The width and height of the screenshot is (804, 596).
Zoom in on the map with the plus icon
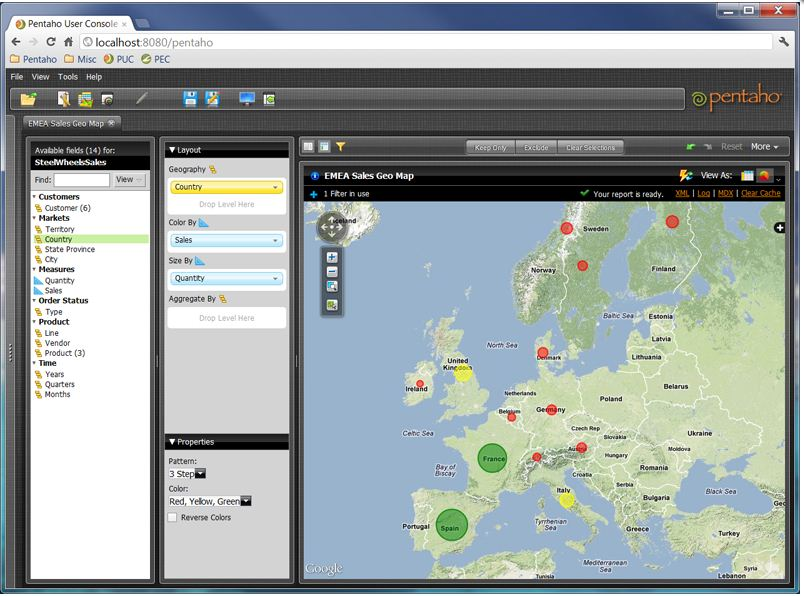pos(334,257)
